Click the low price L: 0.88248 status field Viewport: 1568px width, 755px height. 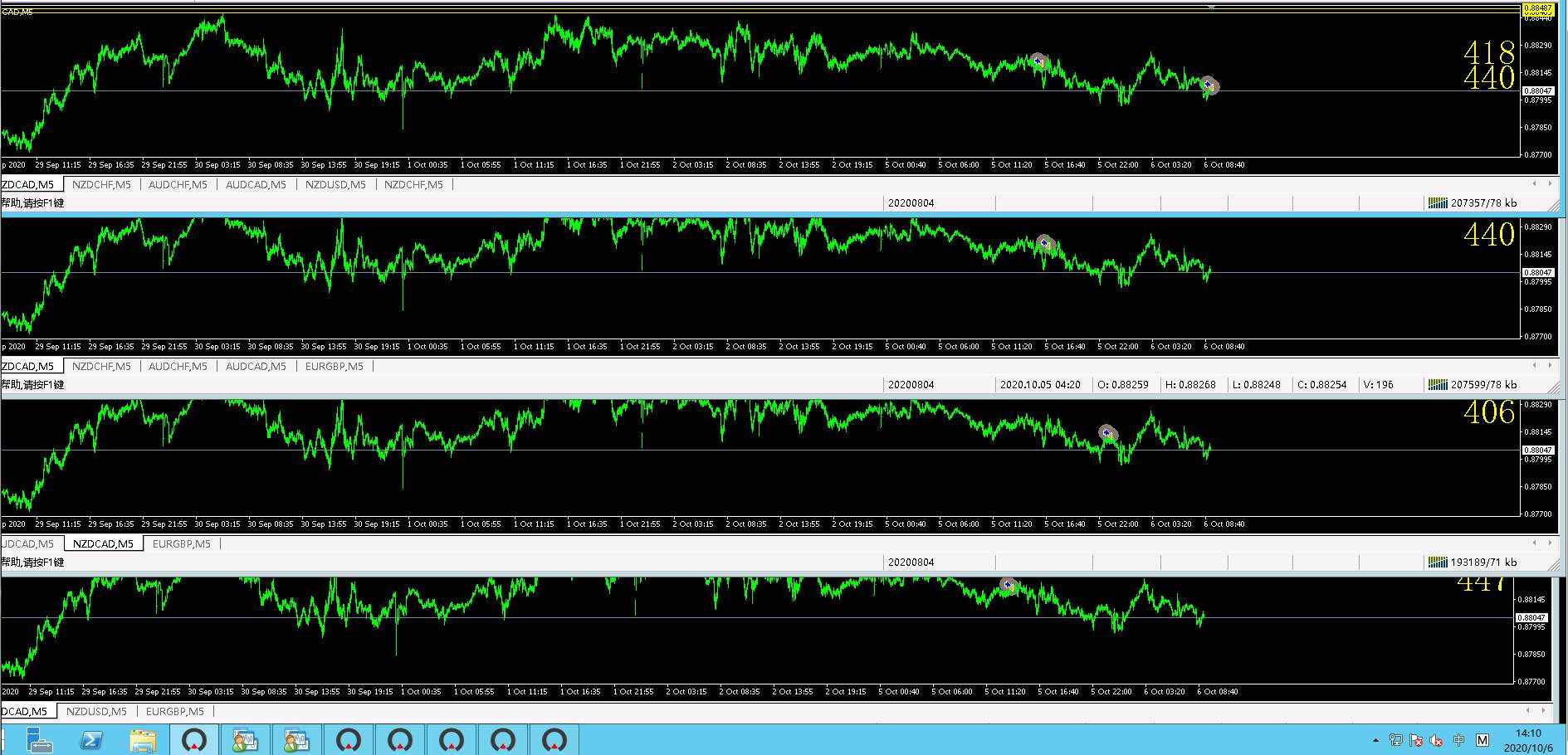[x=1256, y=384]
